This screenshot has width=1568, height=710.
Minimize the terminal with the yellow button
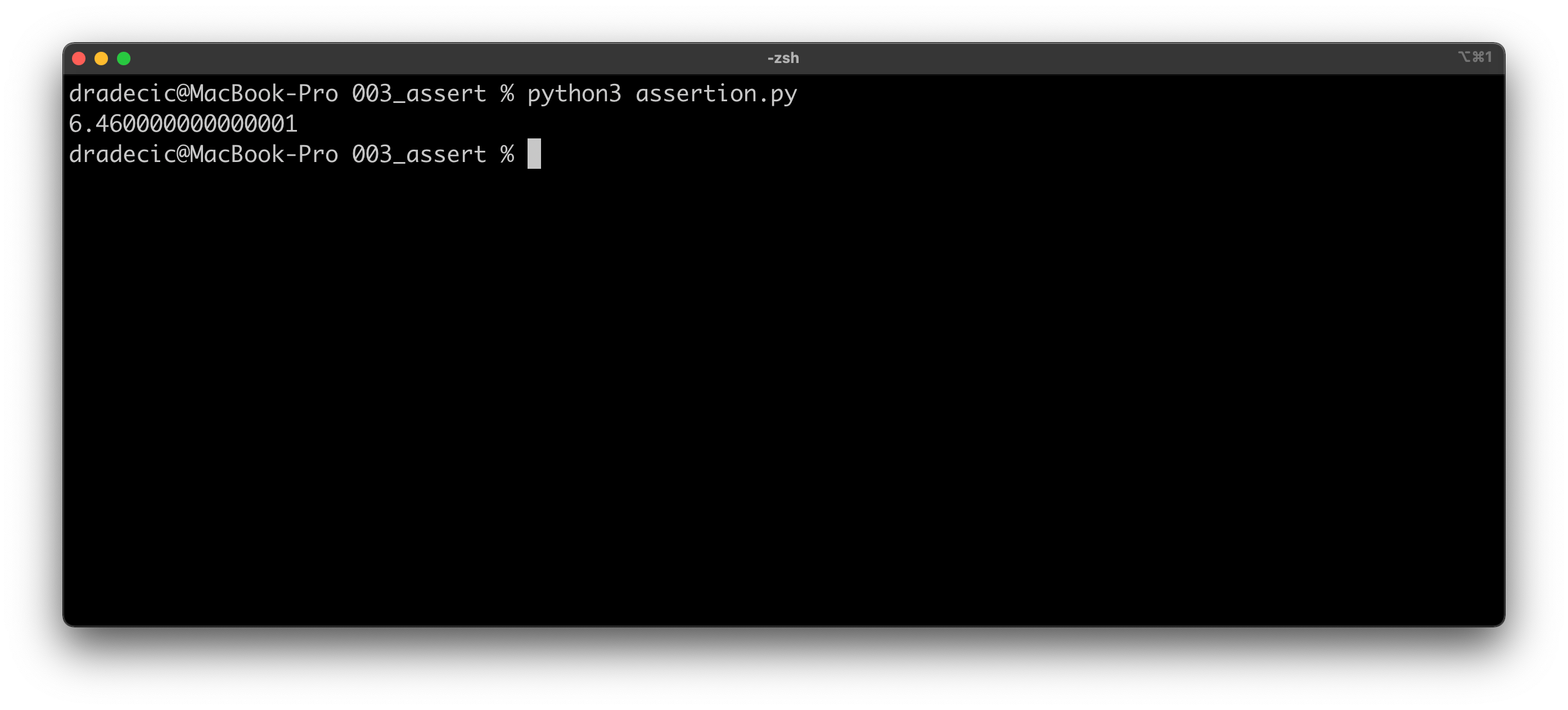tap(101, 59)
